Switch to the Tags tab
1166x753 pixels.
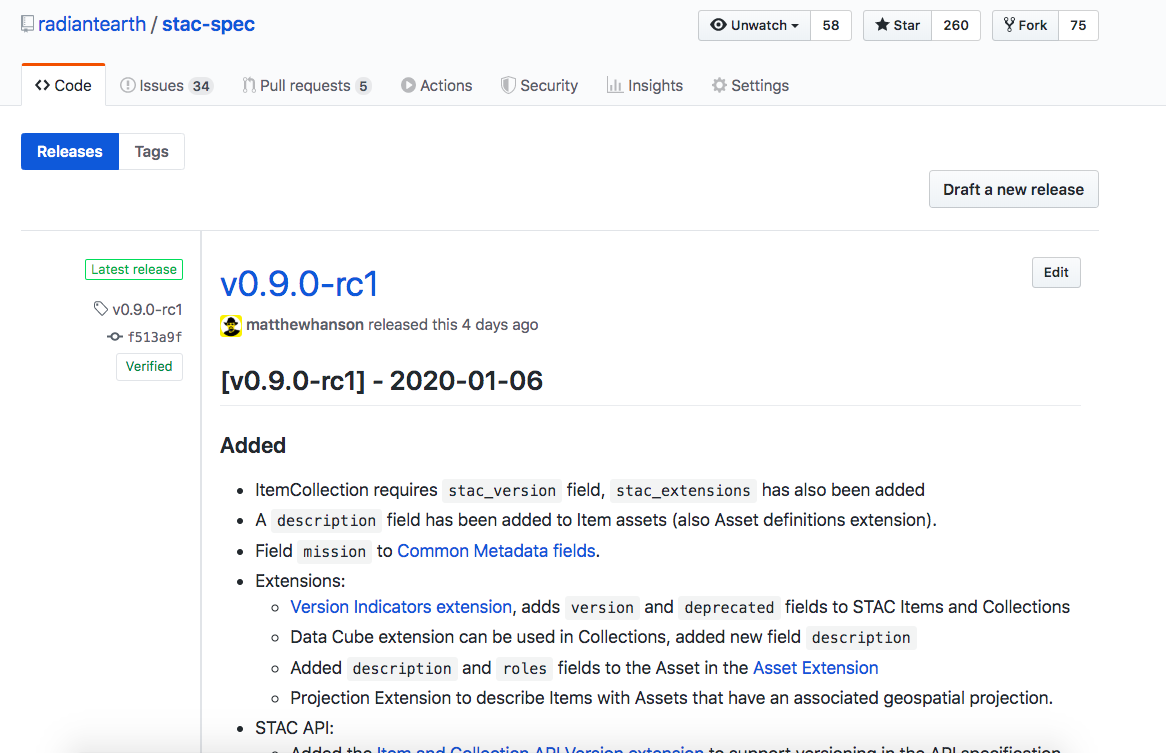(152, 152)
